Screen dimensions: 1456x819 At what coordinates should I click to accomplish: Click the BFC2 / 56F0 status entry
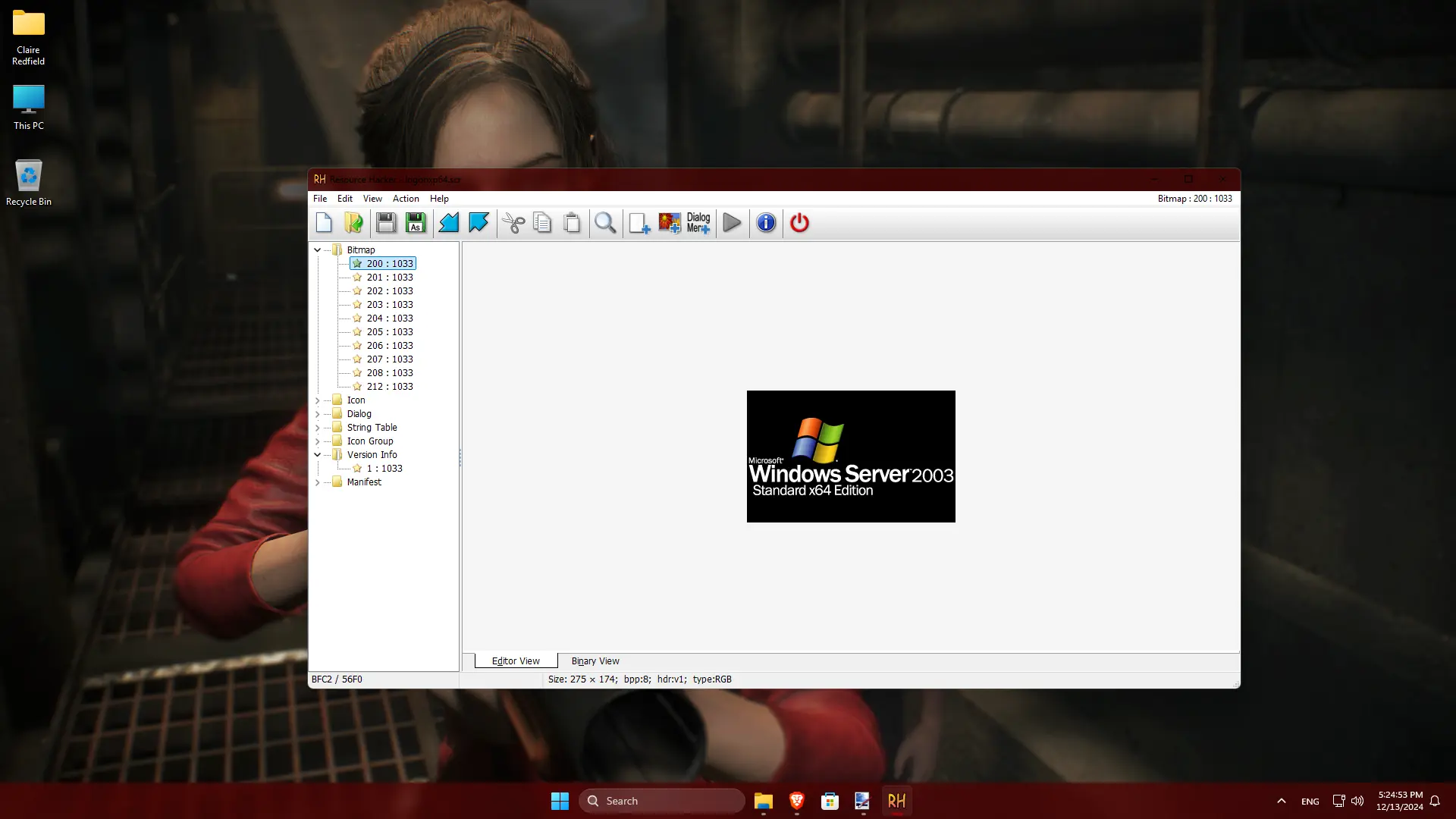click(337, 679)
